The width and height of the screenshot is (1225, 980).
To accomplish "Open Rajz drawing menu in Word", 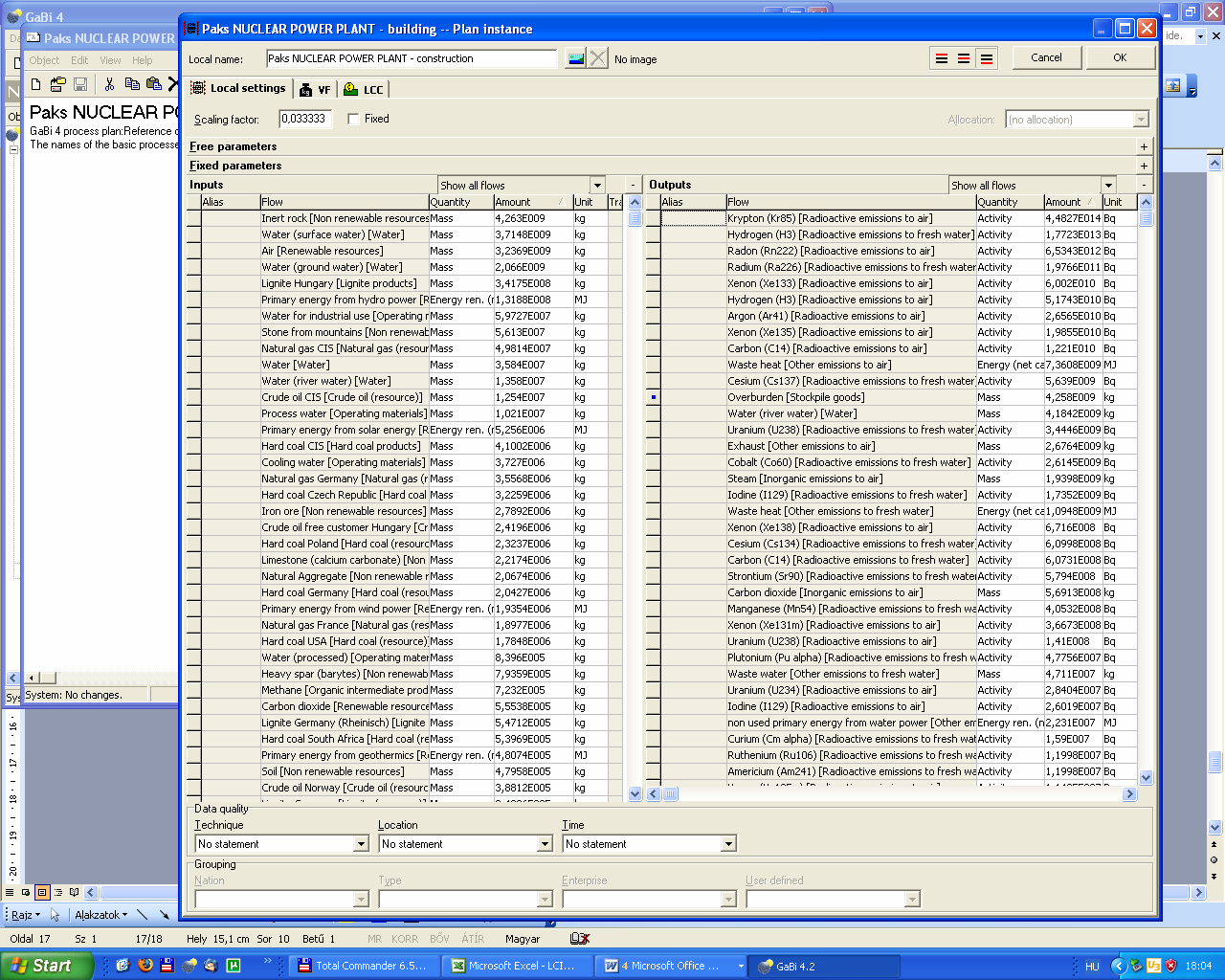I will click(26, 915).
